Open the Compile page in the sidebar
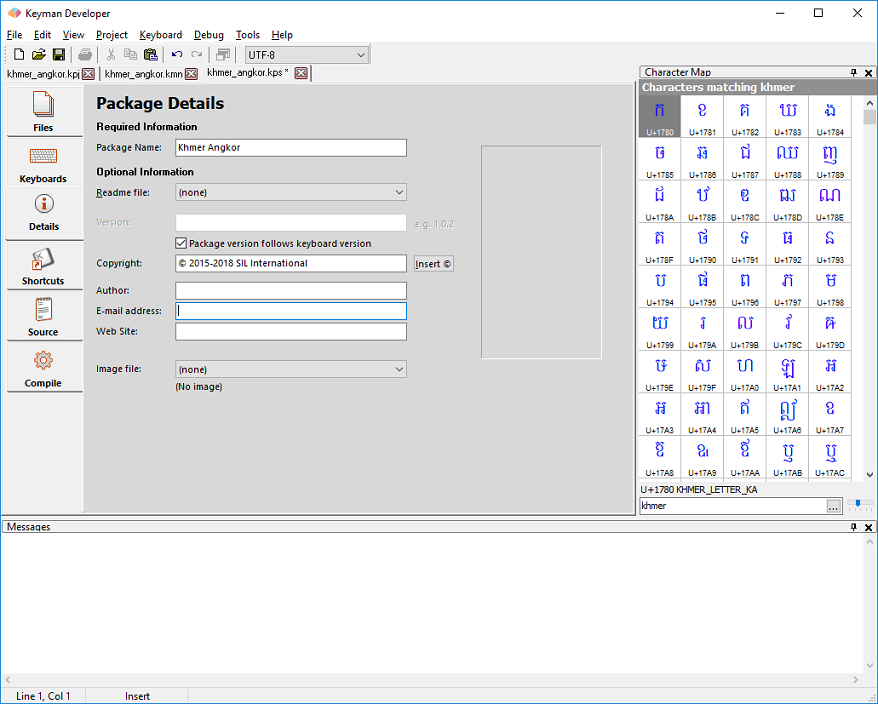This screenshot has height=704, width=878. [44, 368]
